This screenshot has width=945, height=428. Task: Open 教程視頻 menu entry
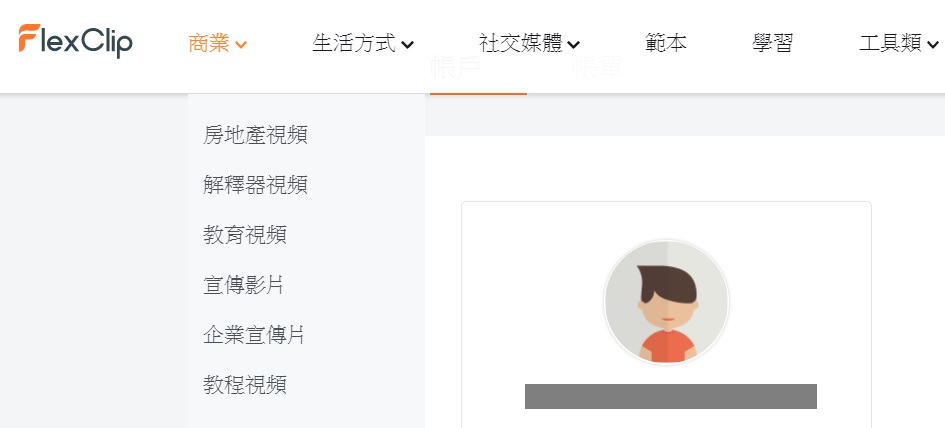245,385
